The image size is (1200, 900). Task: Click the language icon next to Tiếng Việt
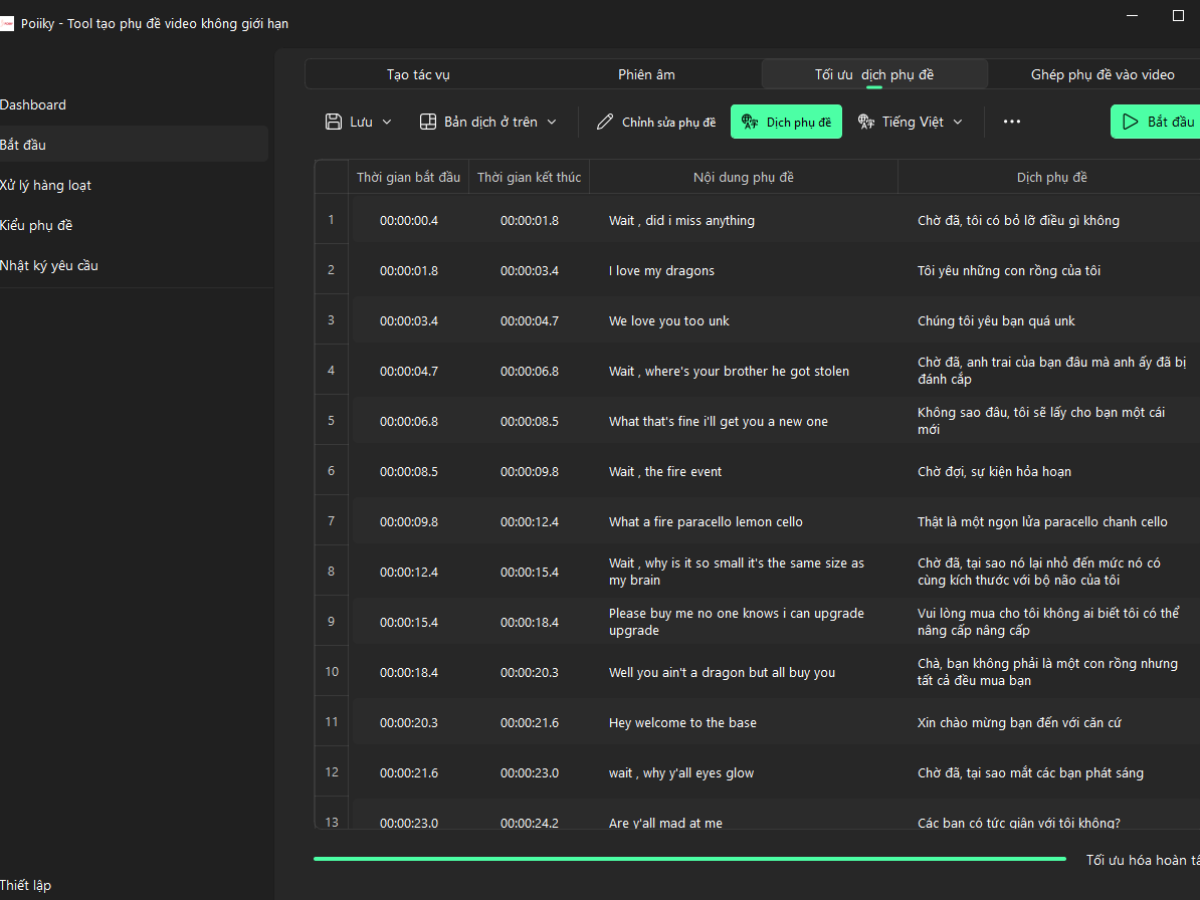(x=865, y=122)
